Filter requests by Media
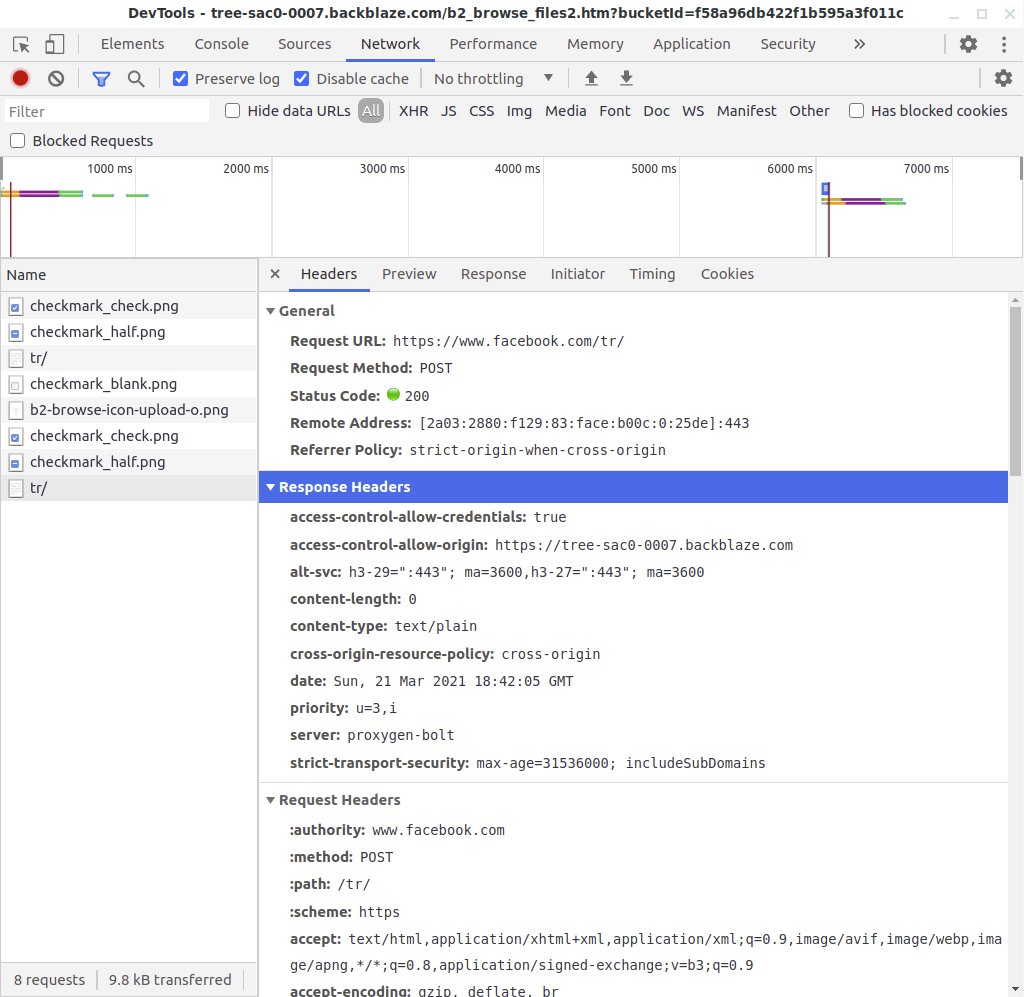 click(x=566, y=111)
